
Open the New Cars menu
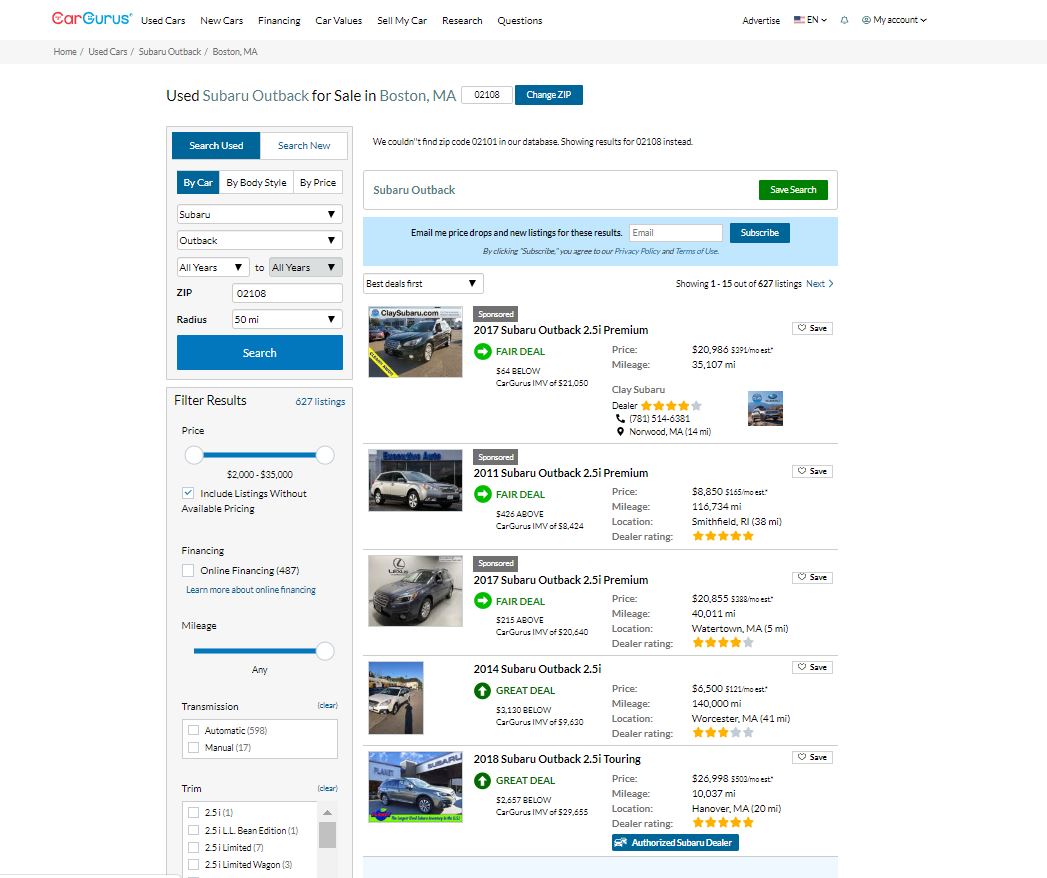[x=222, y=21]
